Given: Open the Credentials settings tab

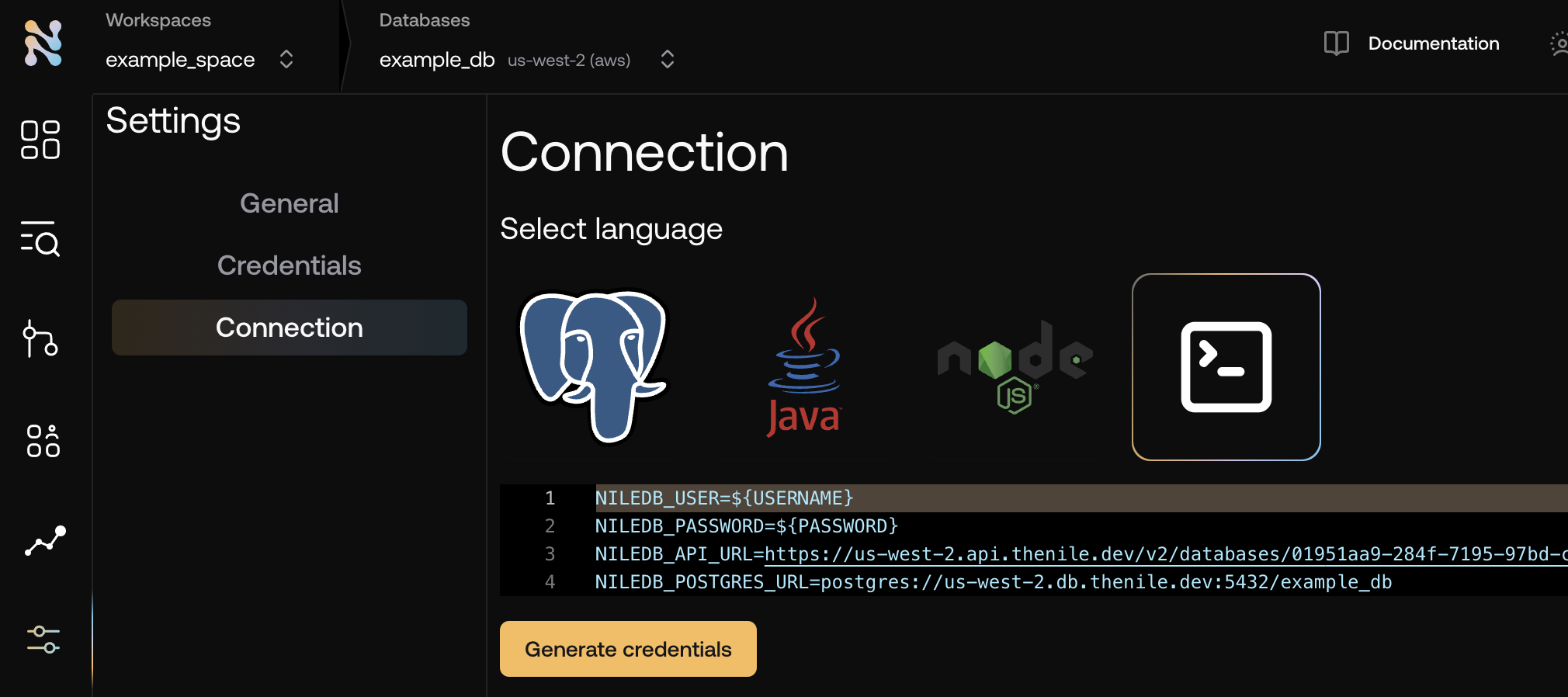Looking at the screenshot, I should (x=290, y=265).
